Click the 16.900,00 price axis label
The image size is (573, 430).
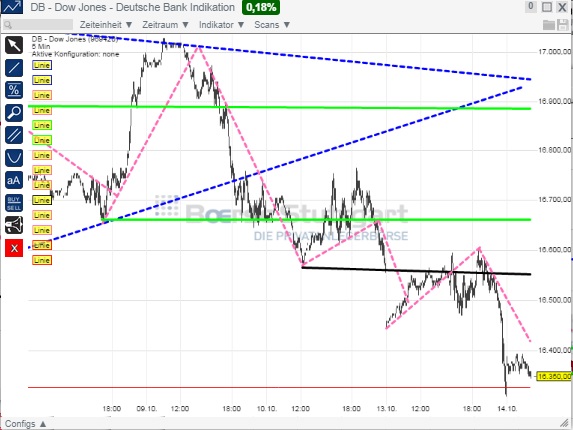coord(554,101)
